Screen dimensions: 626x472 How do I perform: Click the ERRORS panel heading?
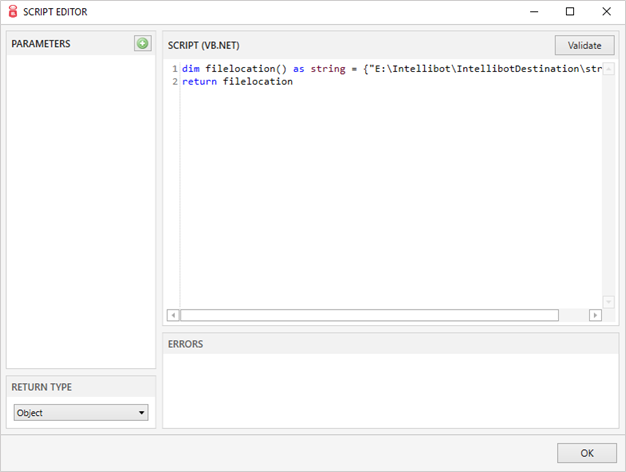pos(185,344)
